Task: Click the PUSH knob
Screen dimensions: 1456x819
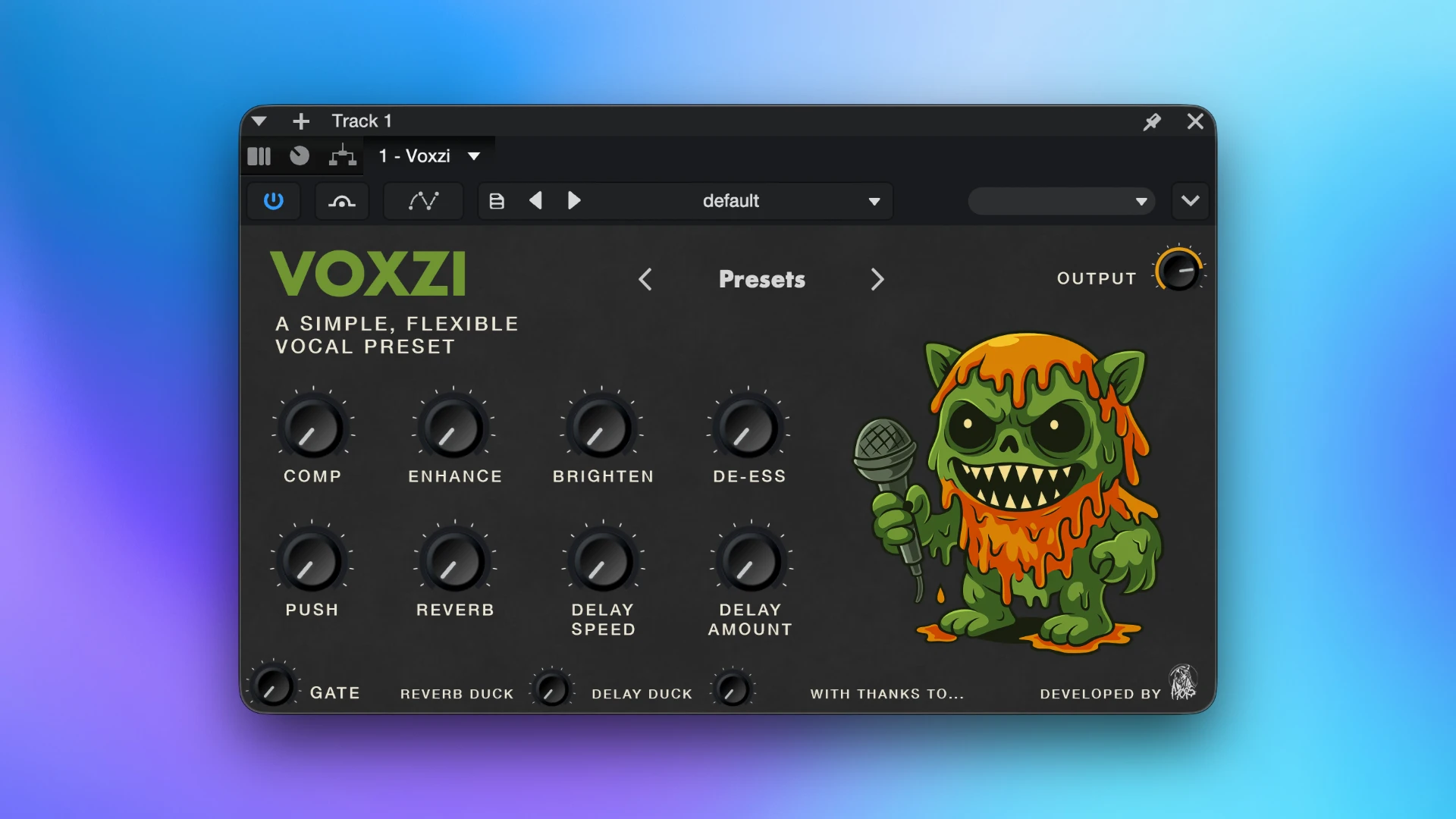Action: click(312, 562)
